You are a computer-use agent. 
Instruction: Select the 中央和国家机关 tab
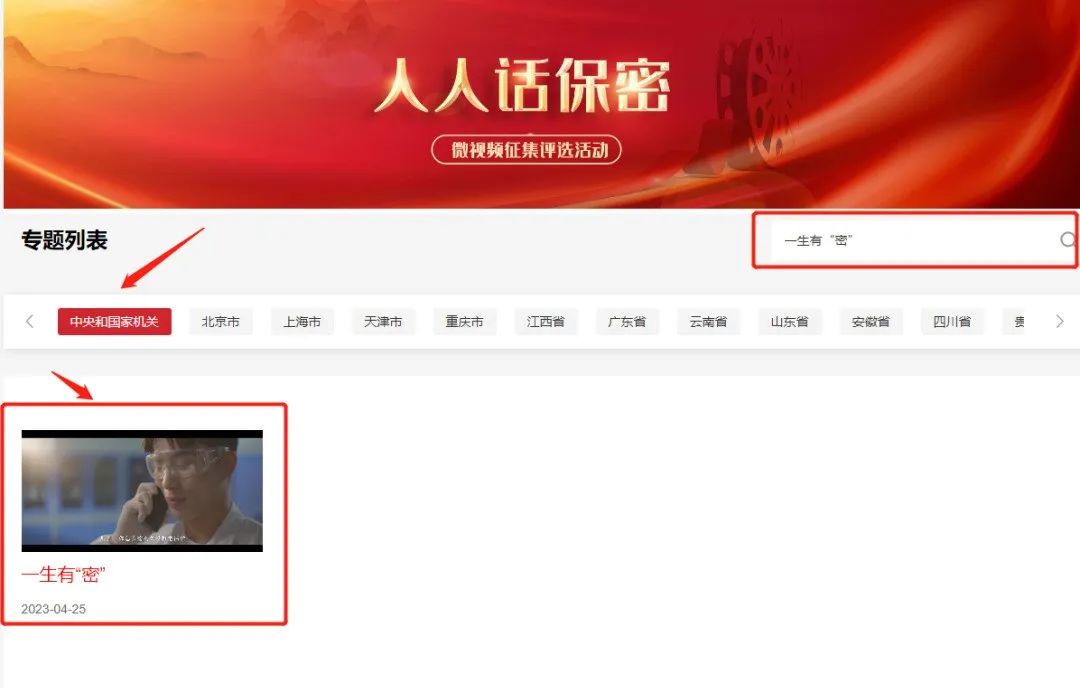[114, 322]
